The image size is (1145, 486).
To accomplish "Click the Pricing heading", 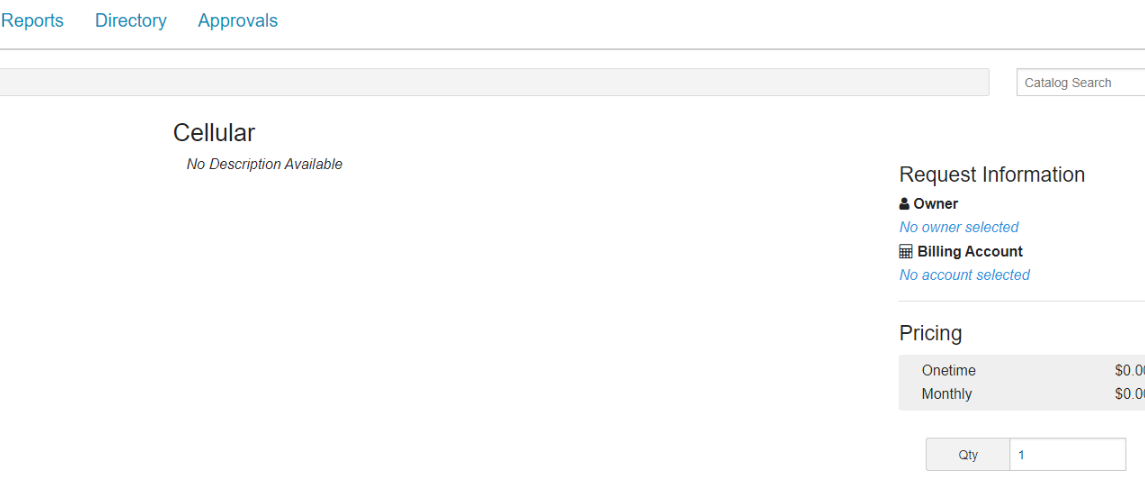I will click(x=930, y=333).
